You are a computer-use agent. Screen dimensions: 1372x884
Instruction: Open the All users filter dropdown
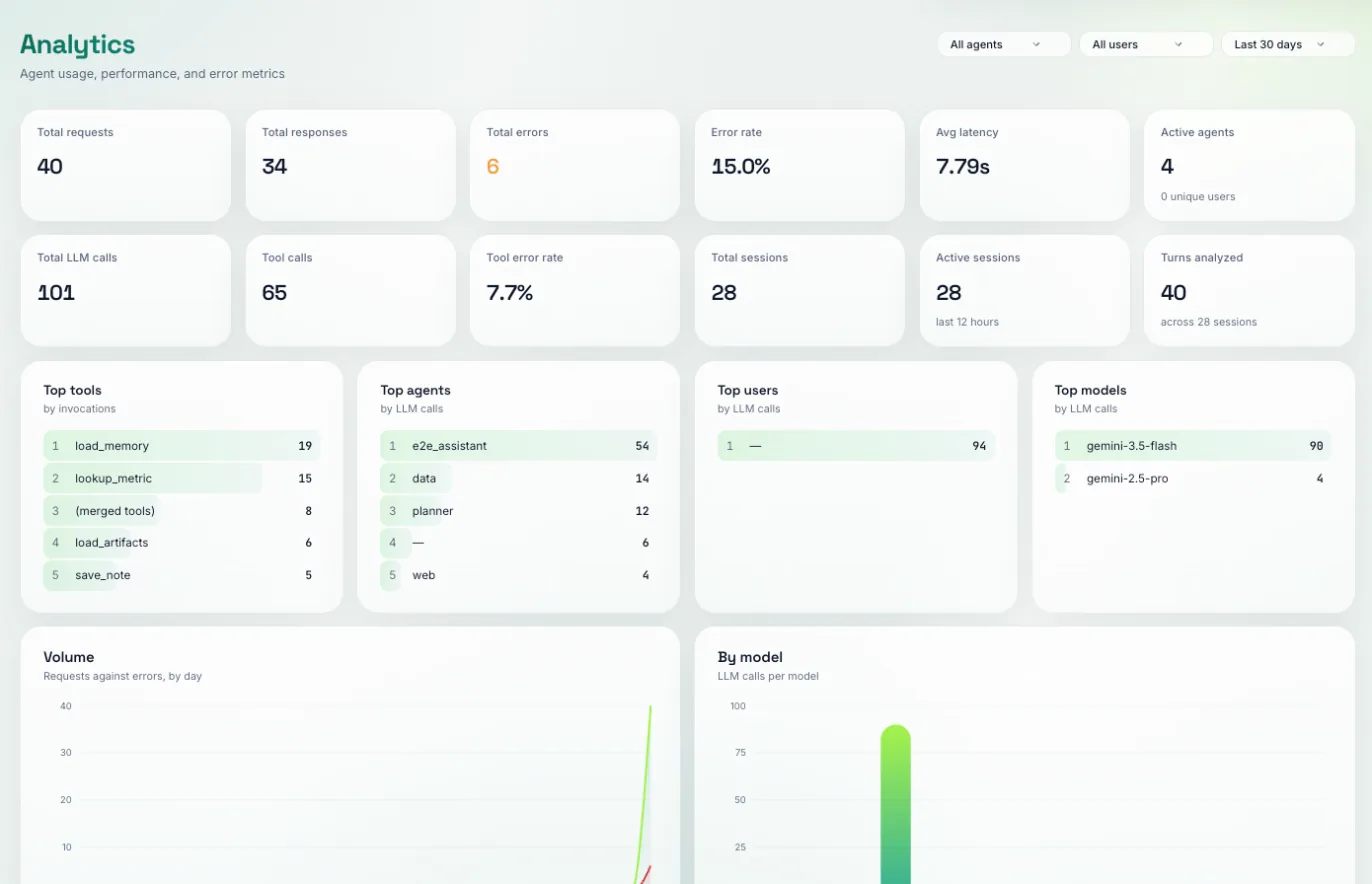pos(1146,44)
